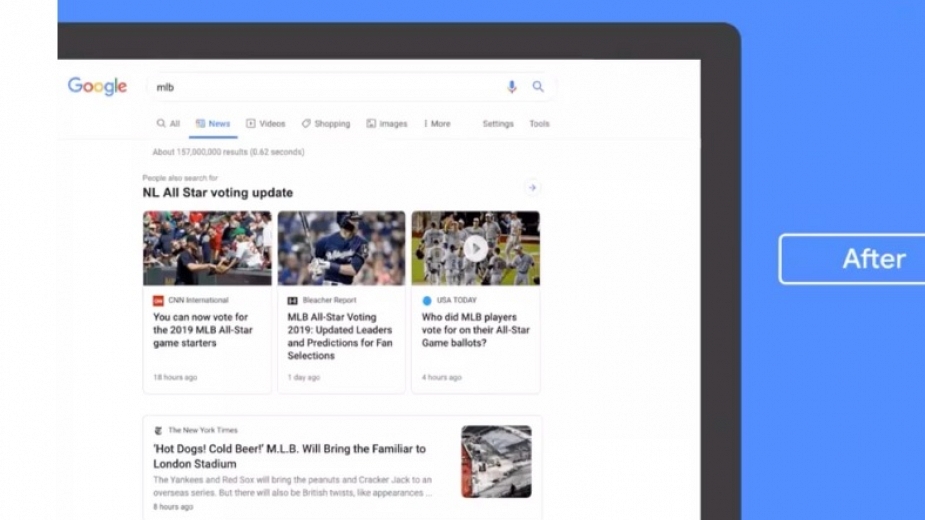This screenshot has height=520, width=925.
Task: Click the 'About 157,000,000 results' text
Action: click(x=228, y=152)
